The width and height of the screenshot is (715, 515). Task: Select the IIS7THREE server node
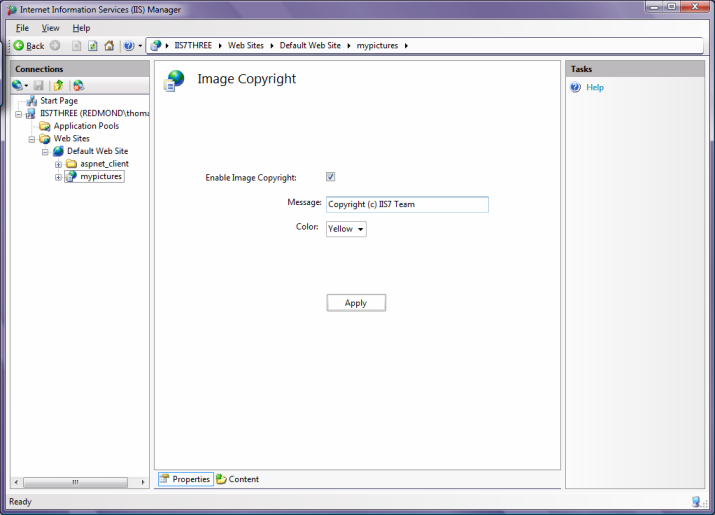tap(94, 113)
